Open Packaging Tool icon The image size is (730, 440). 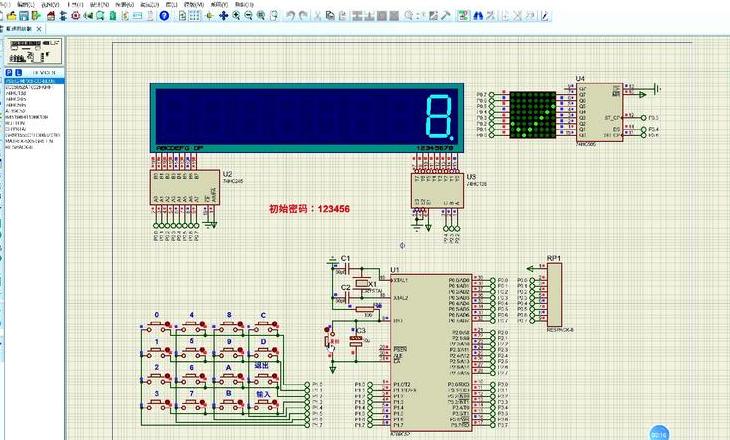[x=433, y=16]
